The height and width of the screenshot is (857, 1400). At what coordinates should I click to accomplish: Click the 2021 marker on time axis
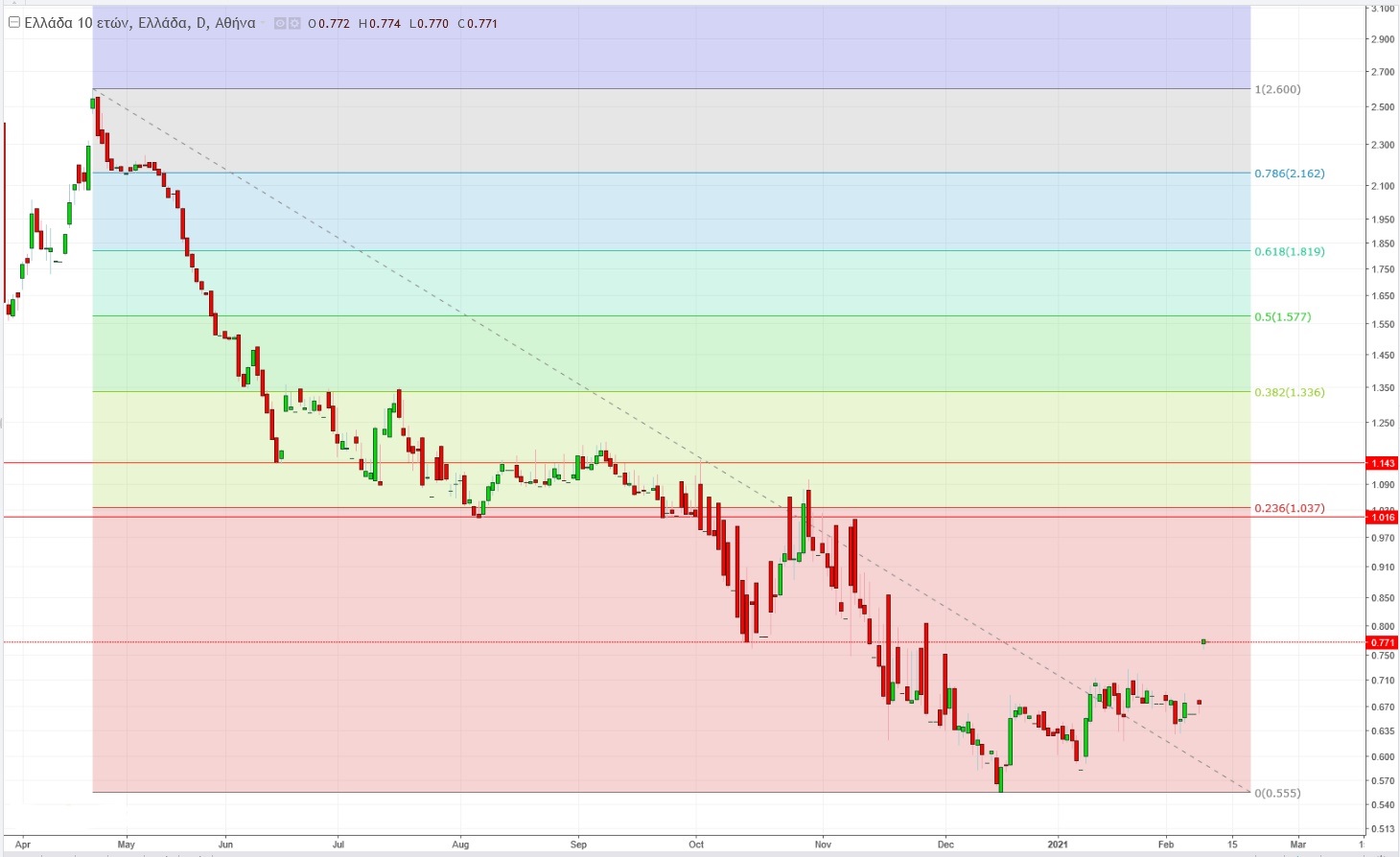(x=1058, y=845)
